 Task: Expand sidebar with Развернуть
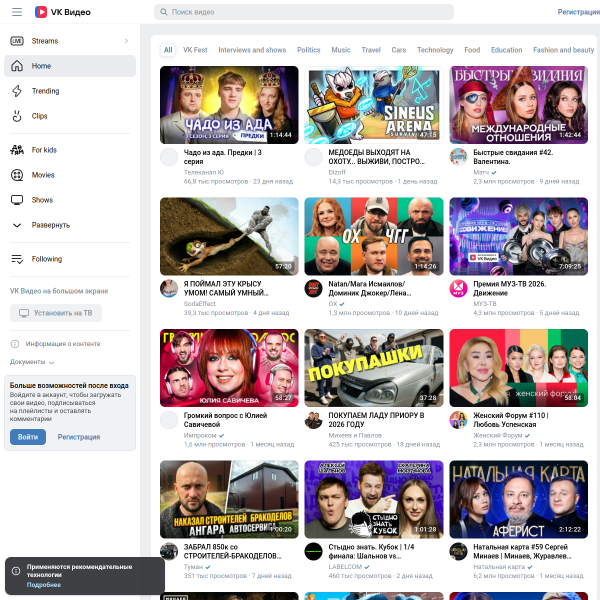click(x=70, y=225)
